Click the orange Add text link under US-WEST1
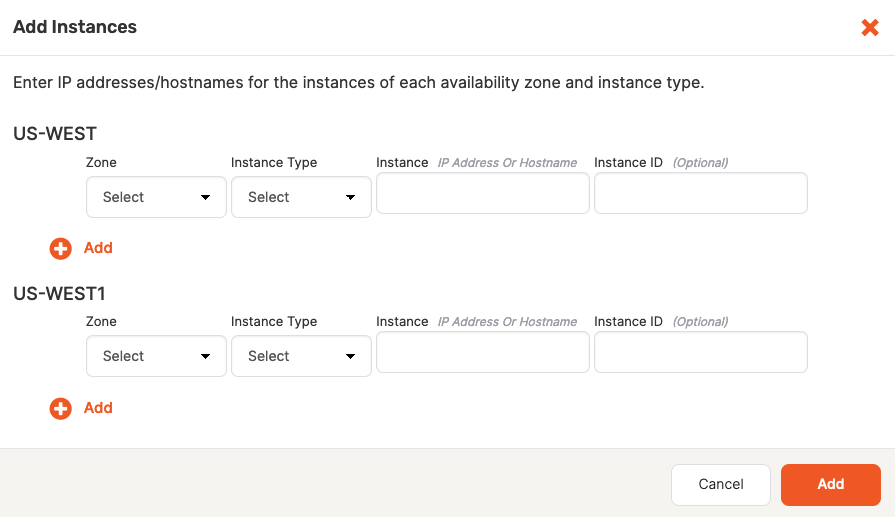895x517 pixels. [98, 408]
